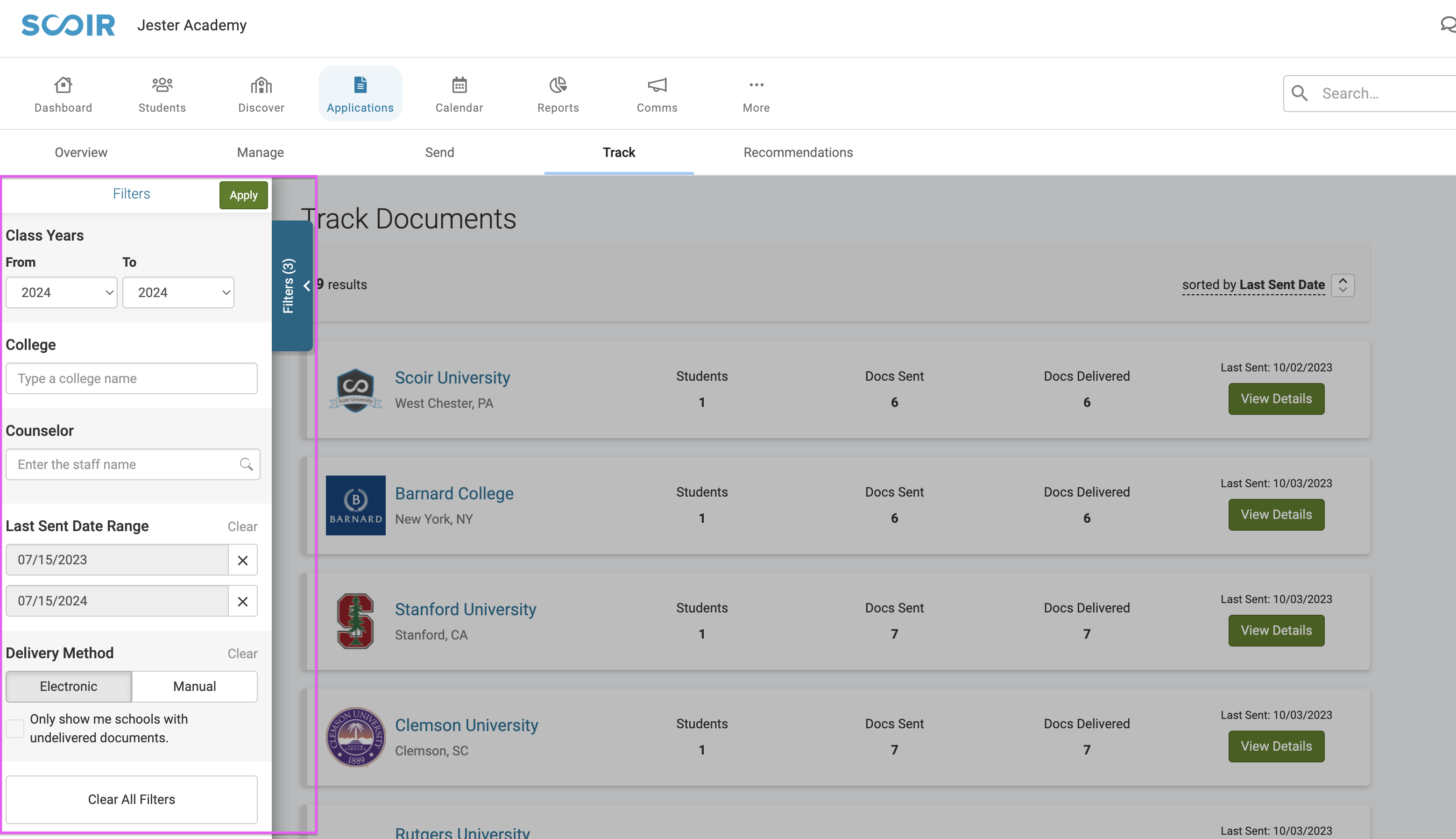
Task: Click the Scoir logo
Action: click(x=68, y=25)
